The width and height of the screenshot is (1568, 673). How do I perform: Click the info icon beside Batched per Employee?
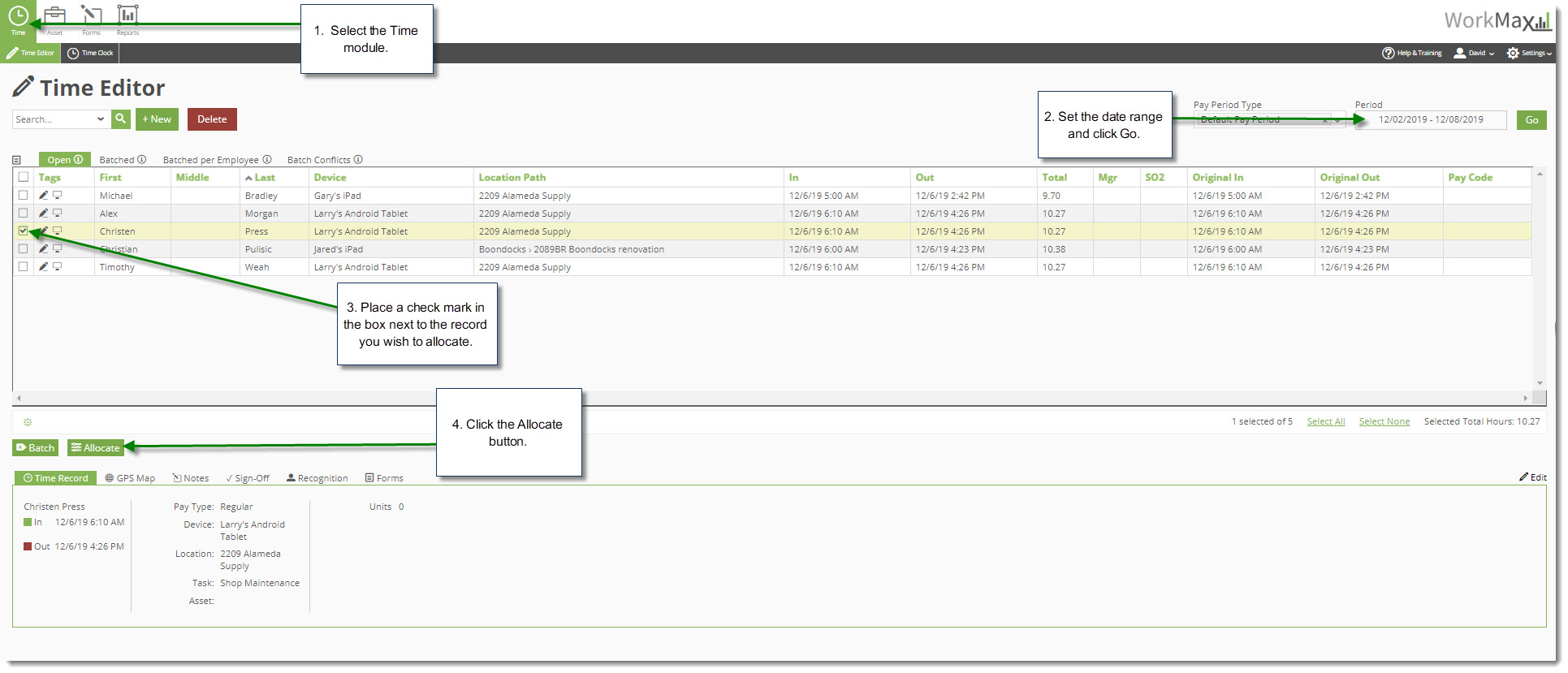tap(267, 160)
